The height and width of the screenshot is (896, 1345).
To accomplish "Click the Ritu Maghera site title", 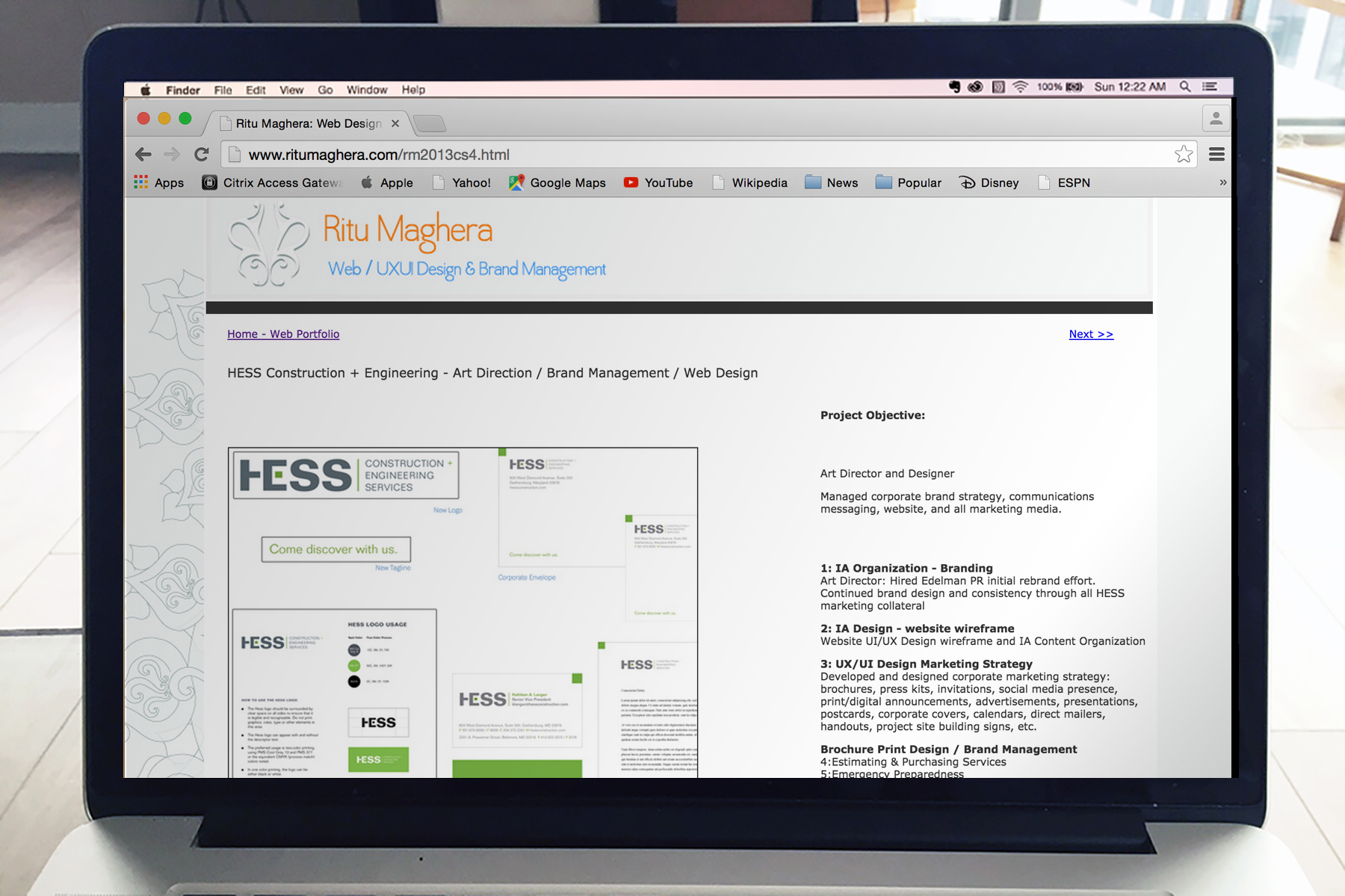I will pos(408,230).
